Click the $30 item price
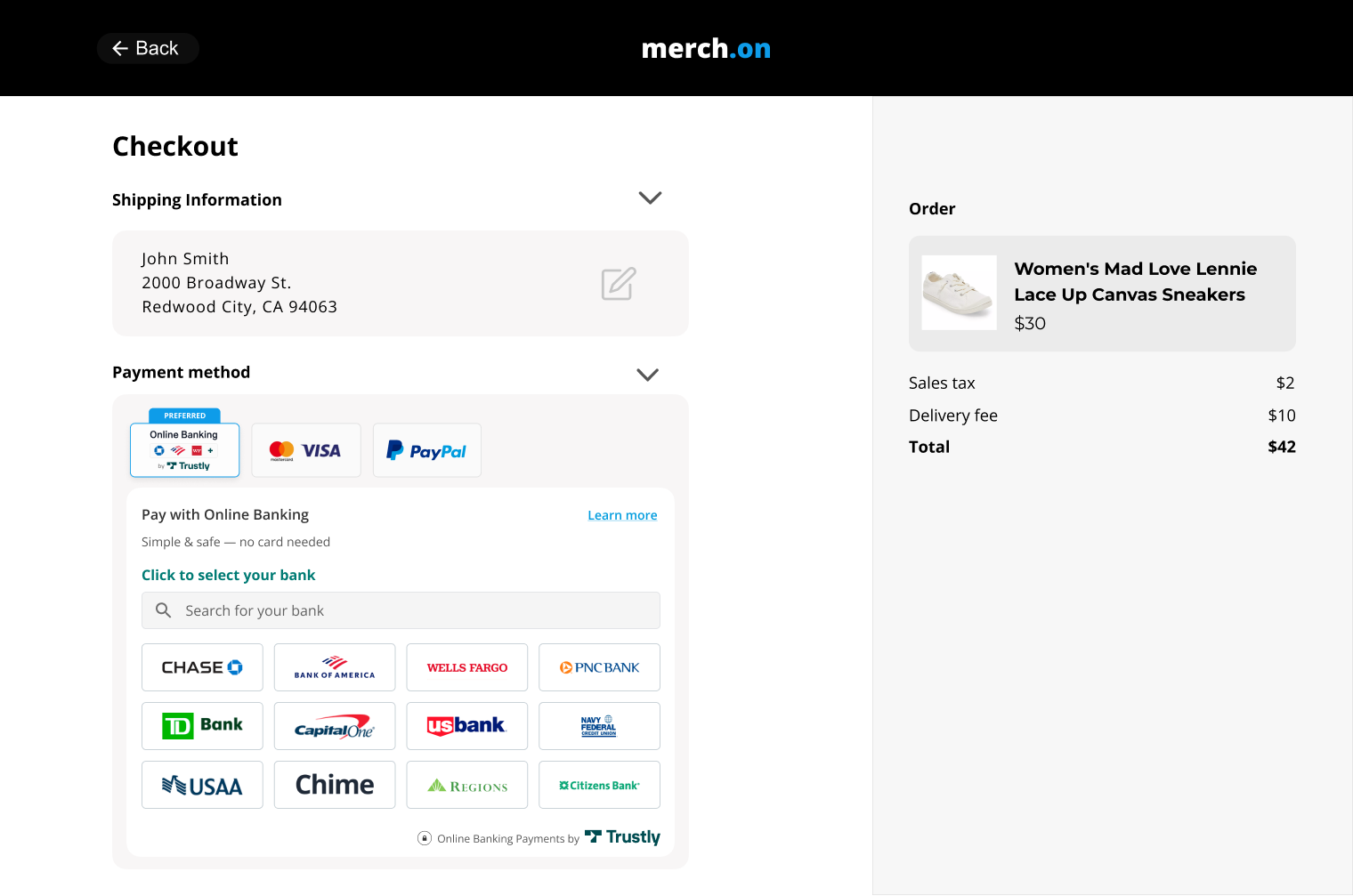The height and width of the screenshot is (896, 1353). 1030,324
